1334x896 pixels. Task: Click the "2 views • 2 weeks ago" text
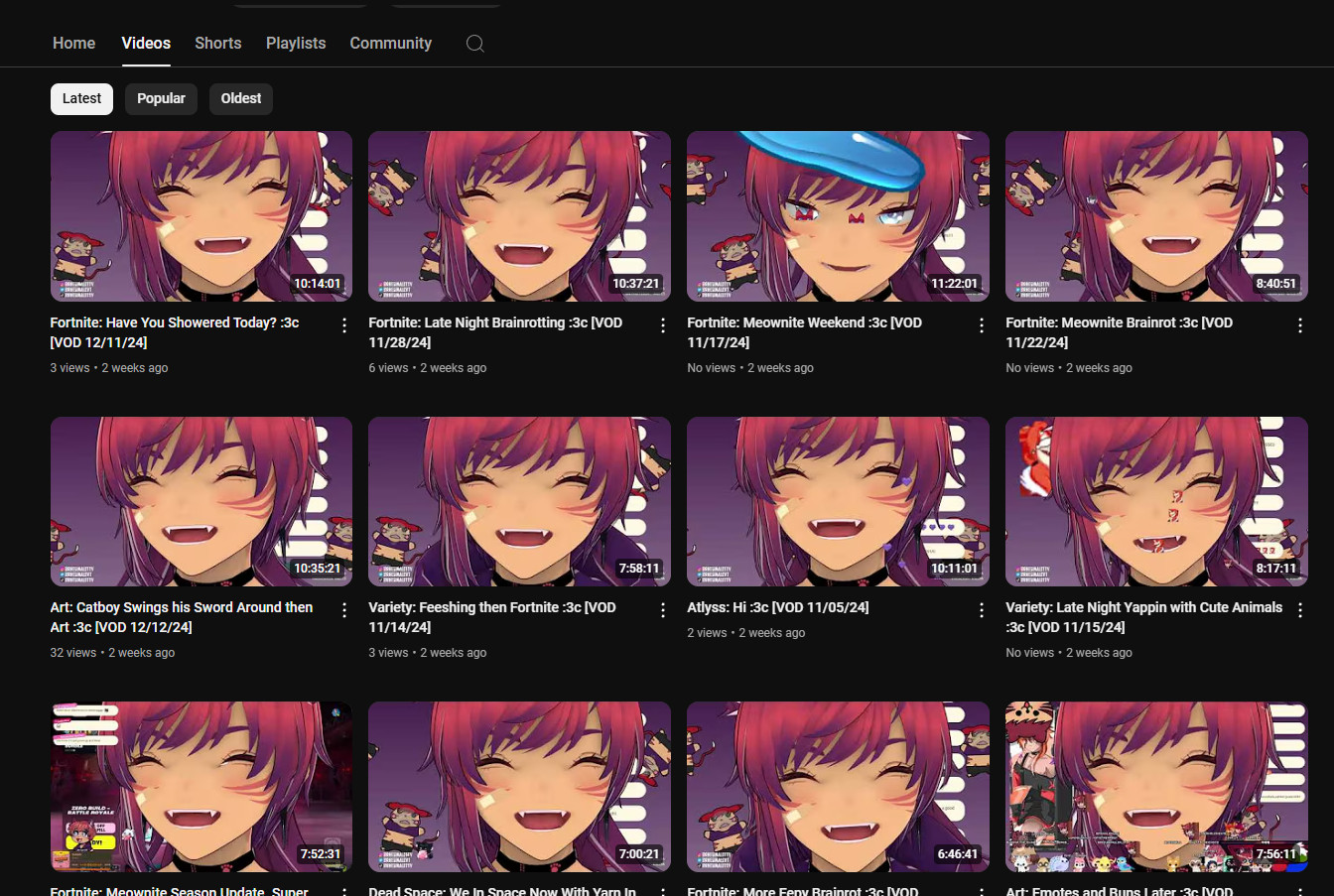coord(746,633)
